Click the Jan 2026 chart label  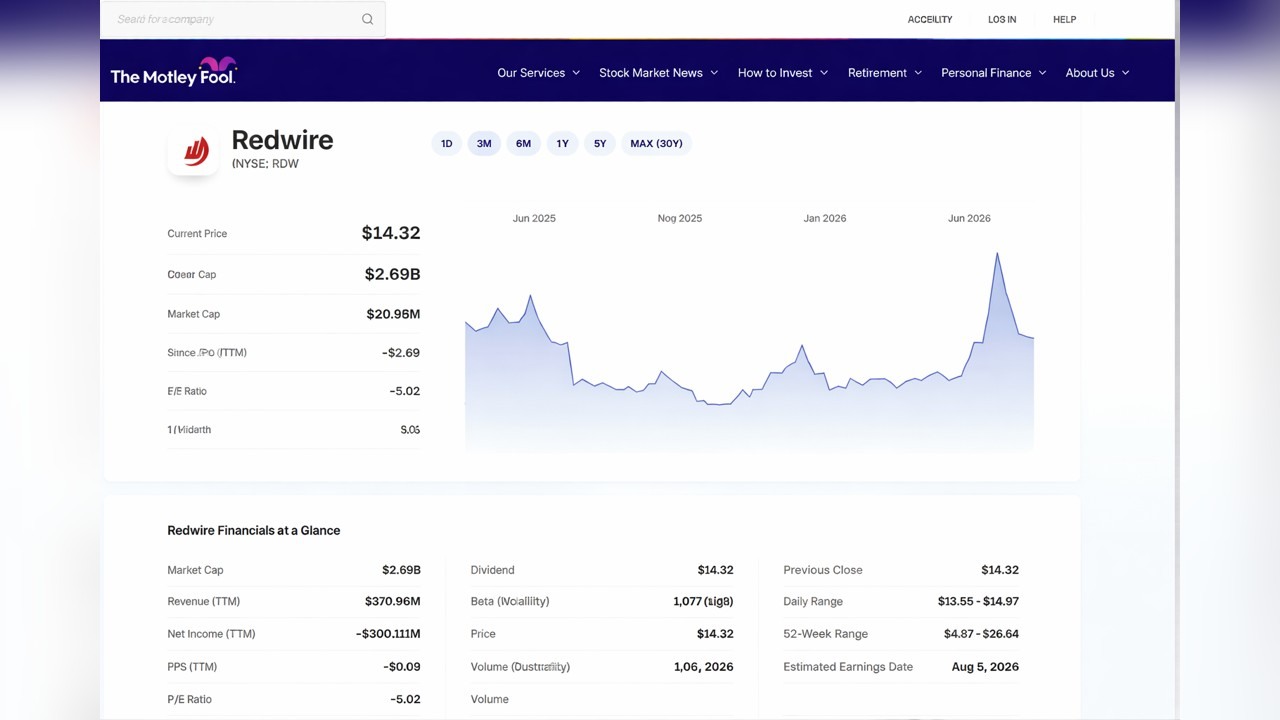825,218
